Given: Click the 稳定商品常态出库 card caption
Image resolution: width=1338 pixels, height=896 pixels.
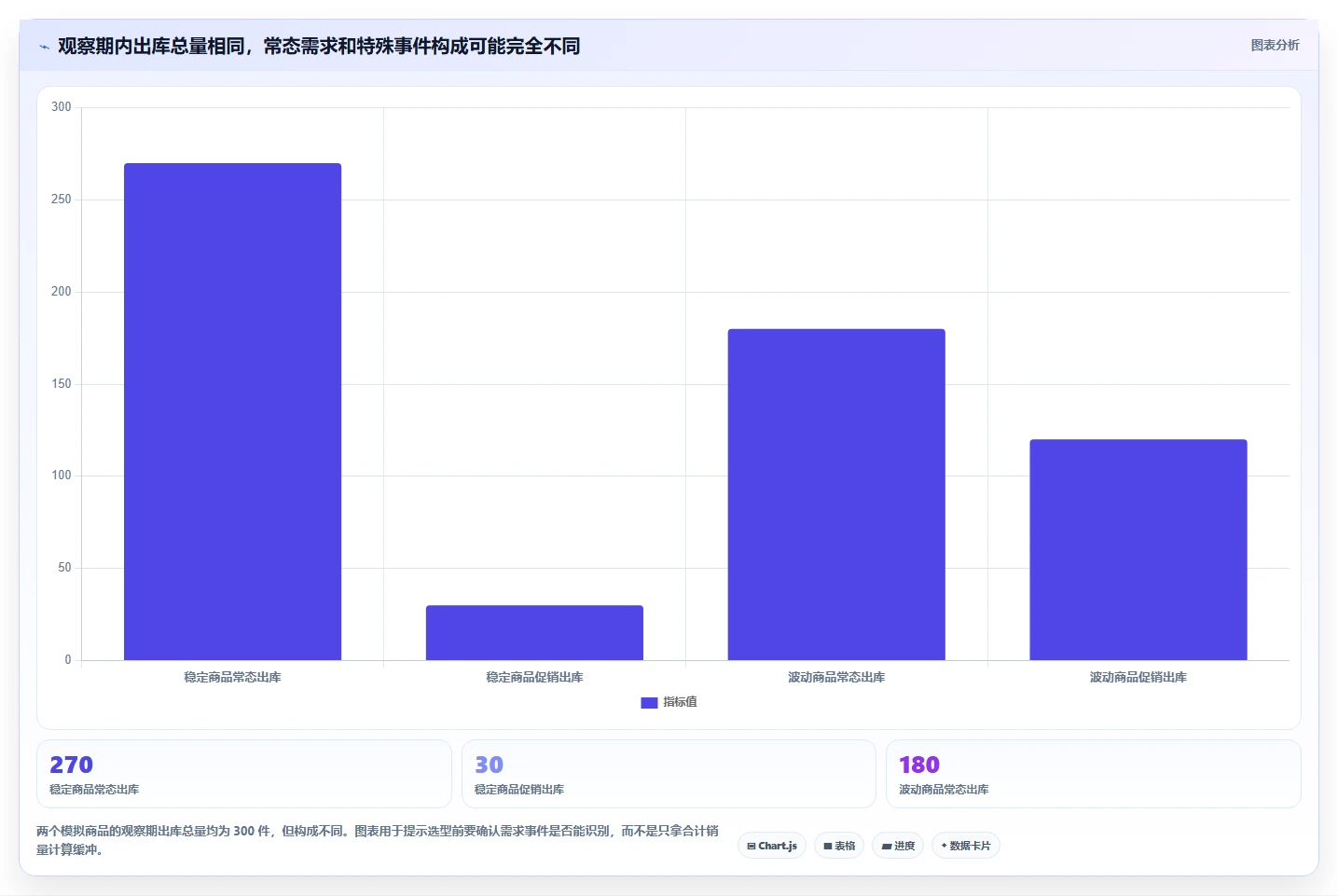Looking at the screenshot, I should coord(94,790).
